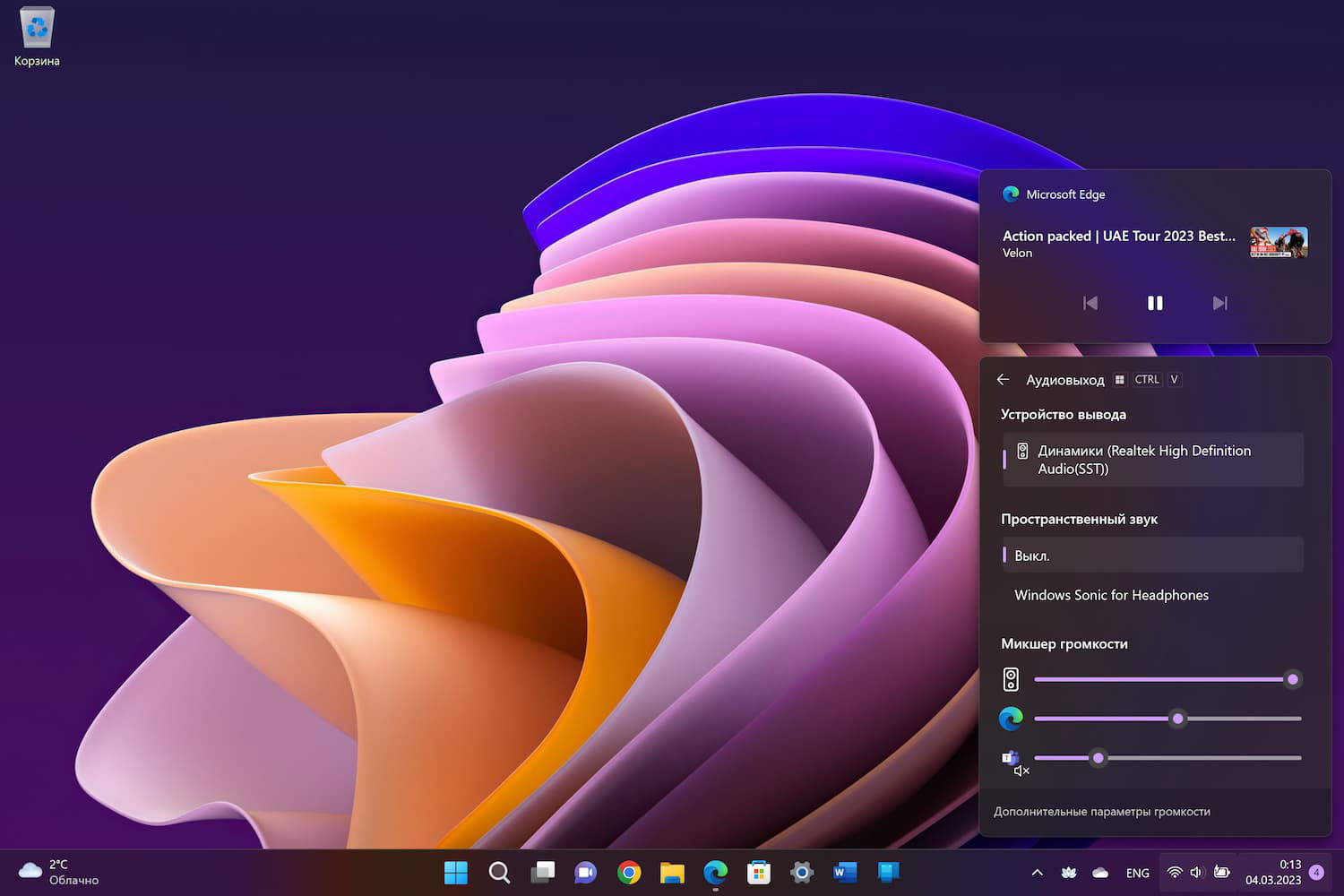The height and width of the screenshot is (896, 1344).
Task: Choose Выкл. for spatial sound
Action: tap(1152, 556)
